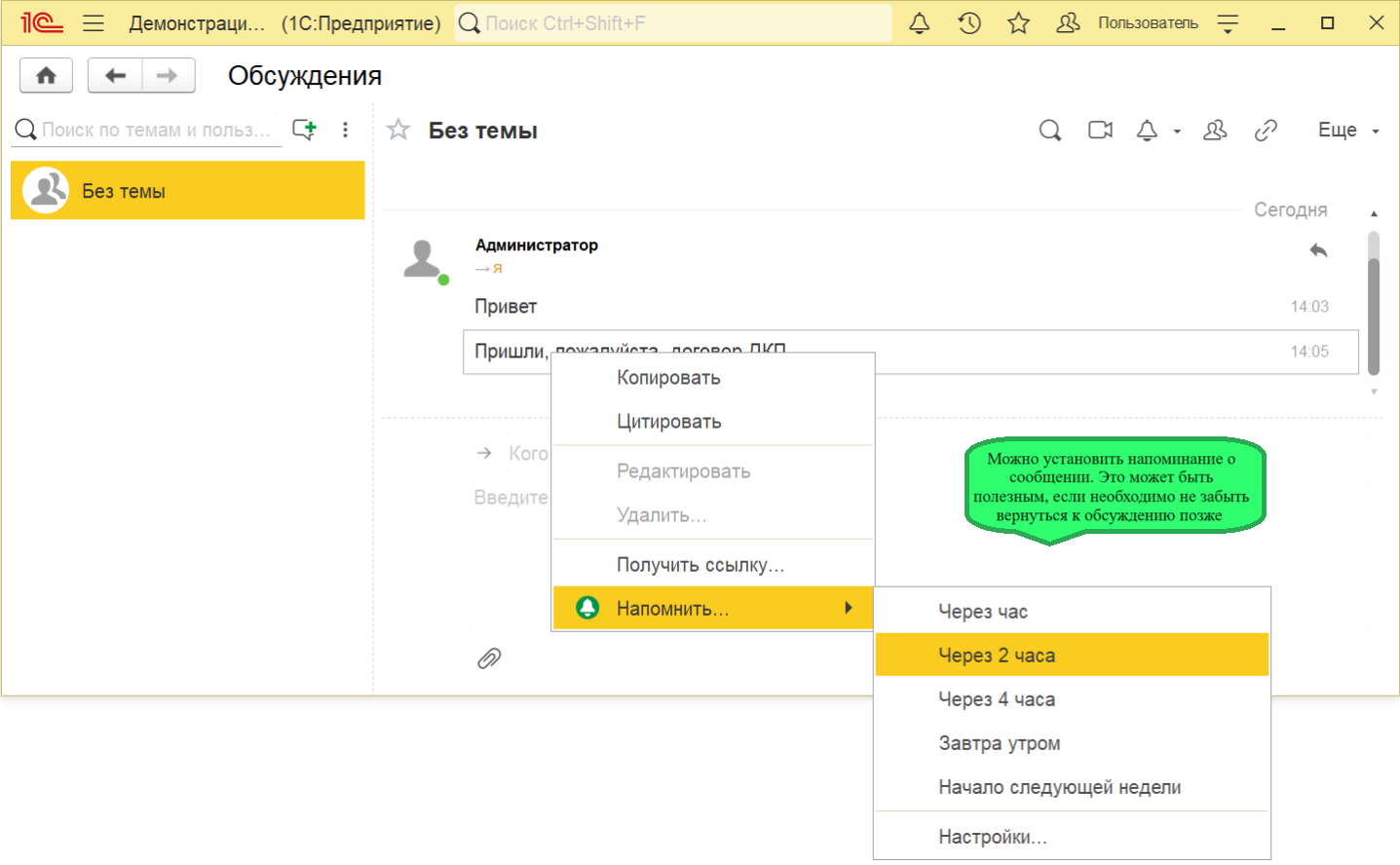Click the video call camera icon

click(1100, 131)
